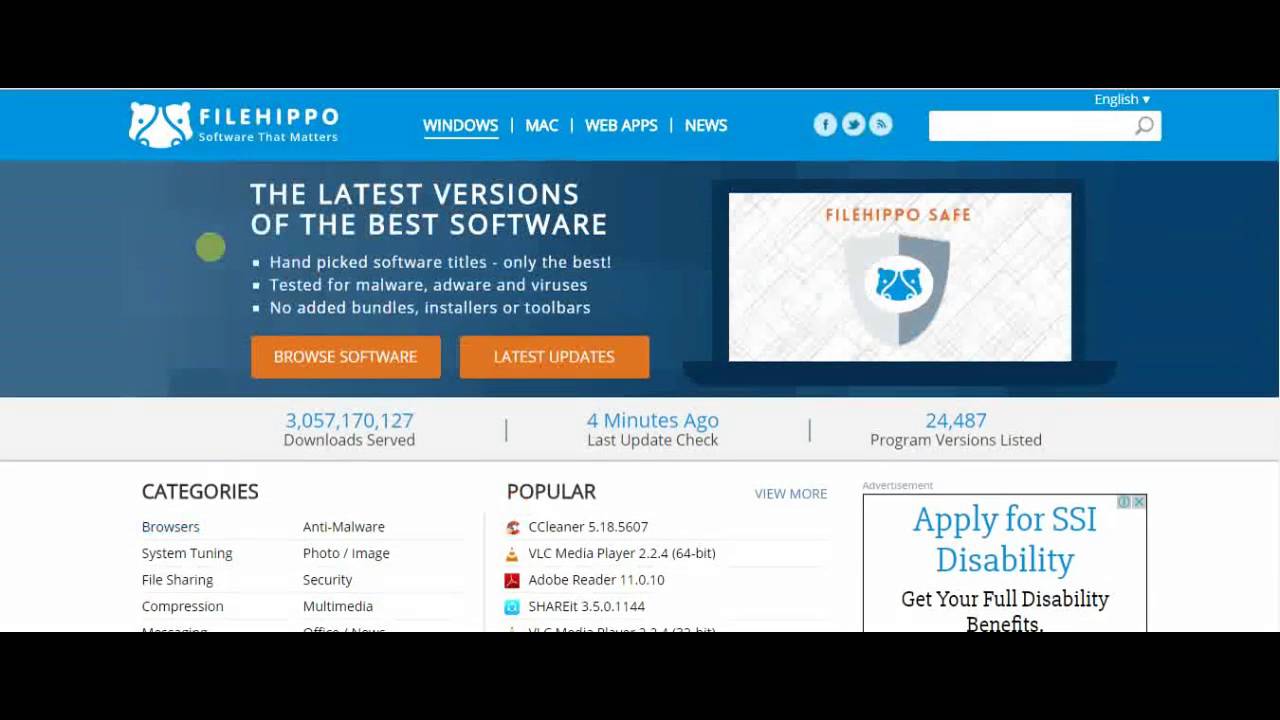Open the Multimedia category
1280x720 pixels.
click(338, 606)
